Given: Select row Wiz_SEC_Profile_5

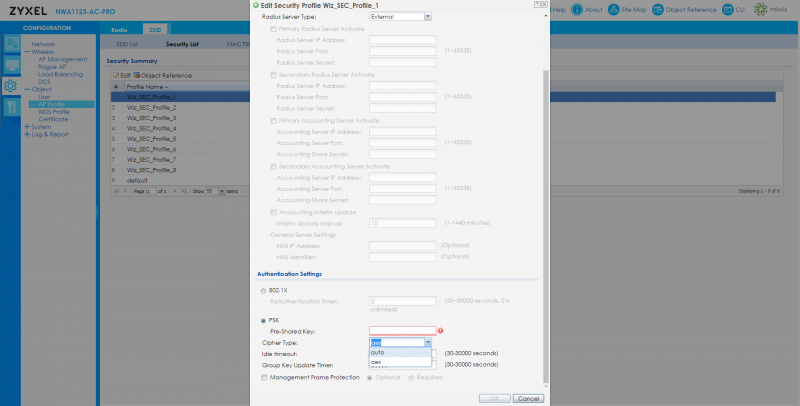Looking at the screenshot, I should [x=443, y=139].
